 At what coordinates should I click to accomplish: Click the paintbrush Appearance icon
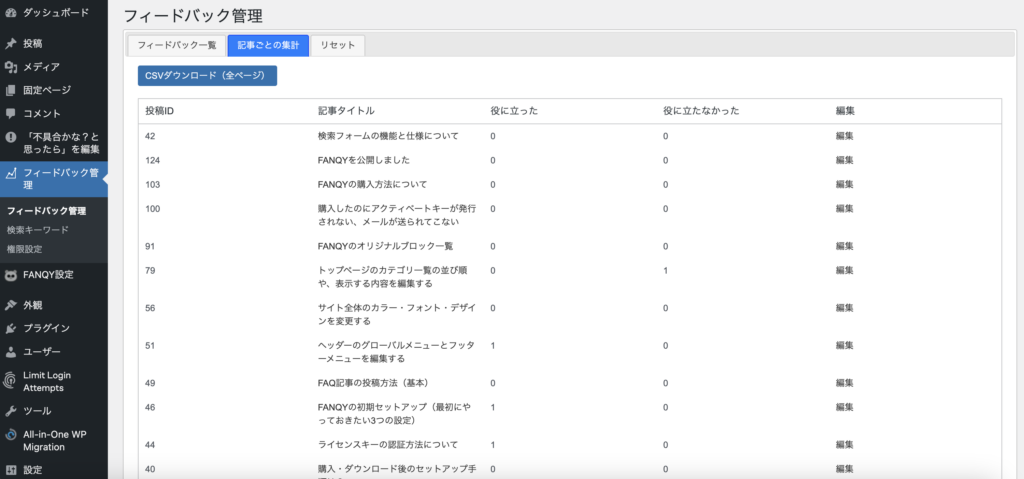(x=11, y=305)
